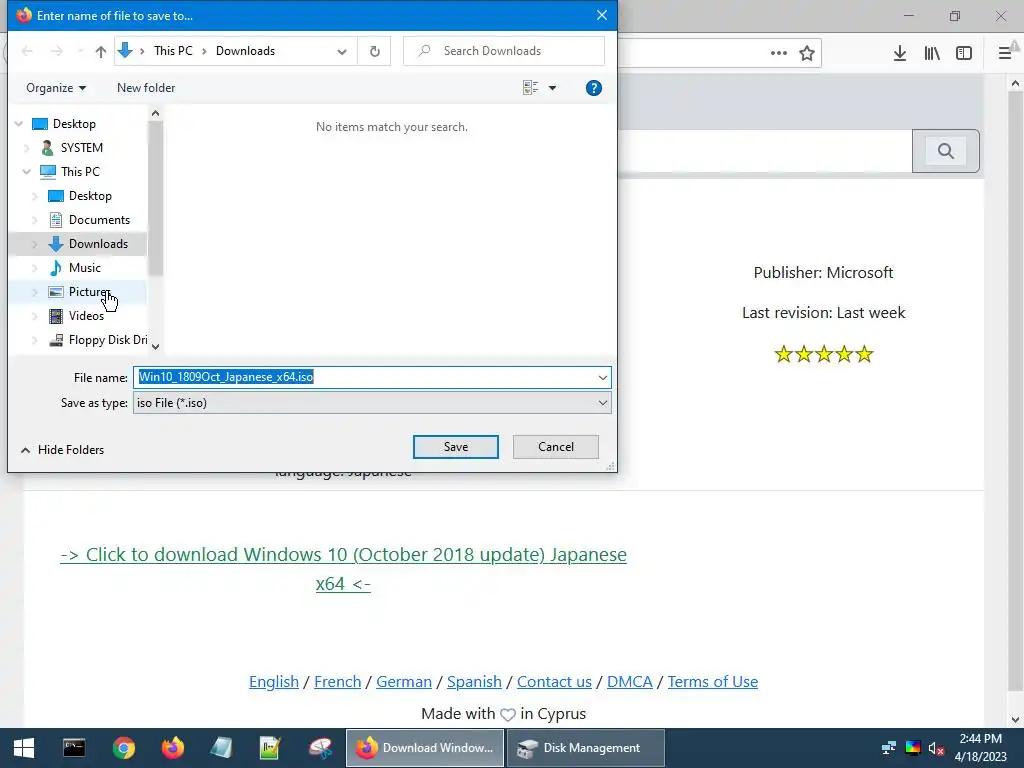Collapse the Desktop root tree node
The image size is (1024, 768).
pos(19,124)
